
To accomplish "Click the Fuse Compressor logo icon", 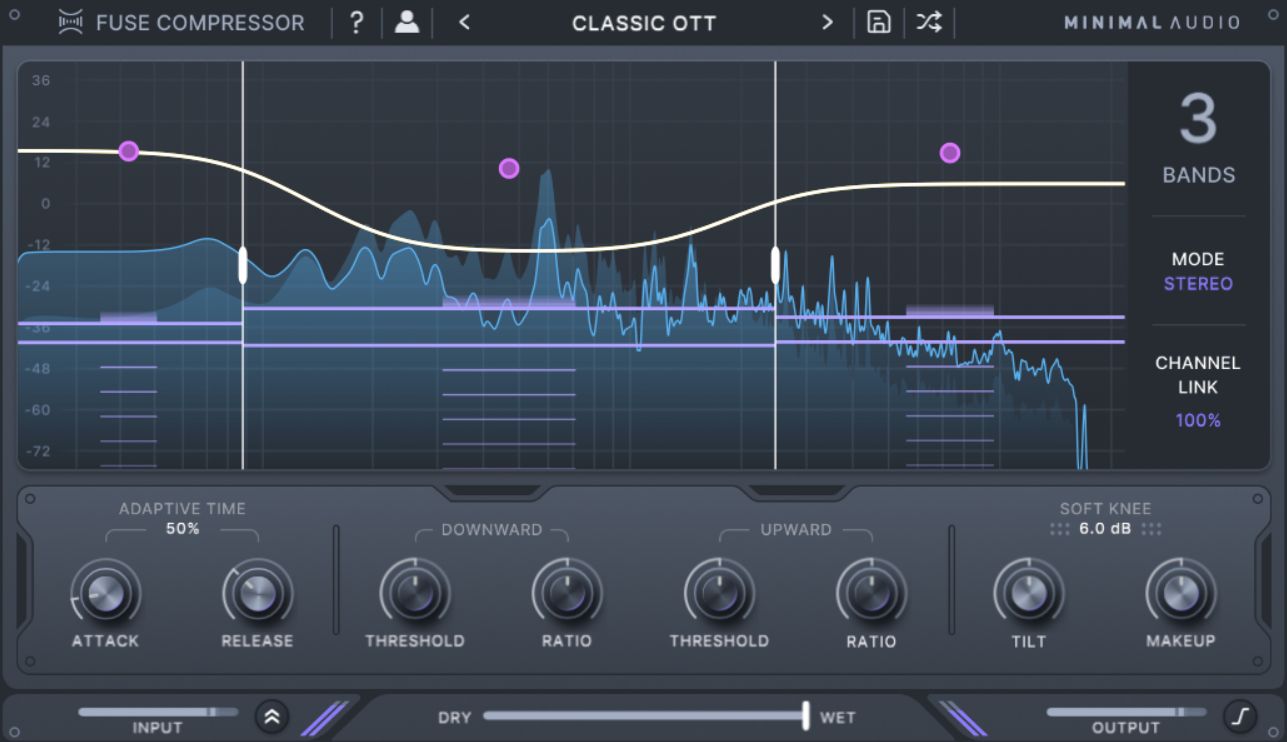I will tap(71, 22).
